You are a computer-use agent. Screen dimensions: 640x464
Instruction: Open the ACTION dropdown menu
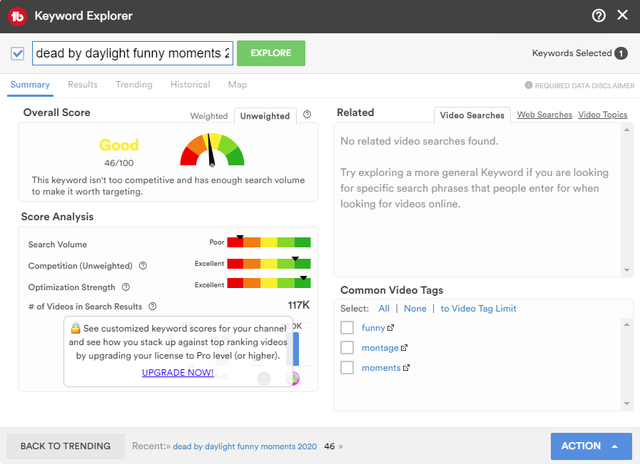point(591,446)
